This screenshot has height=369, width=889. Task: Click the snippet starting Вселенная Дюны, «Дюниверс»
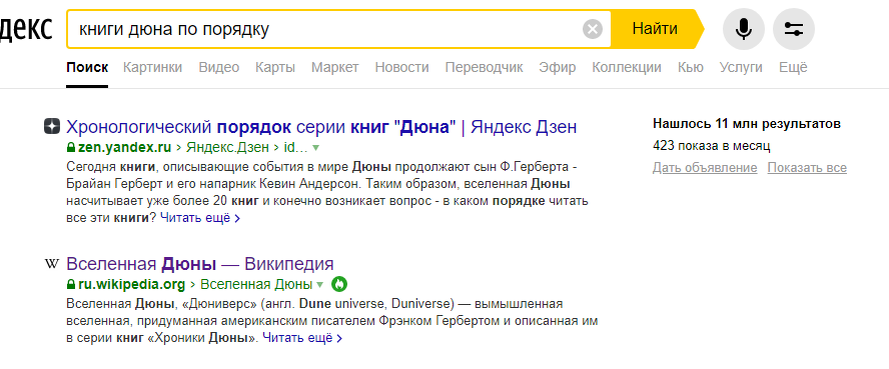tap(332, 321)
